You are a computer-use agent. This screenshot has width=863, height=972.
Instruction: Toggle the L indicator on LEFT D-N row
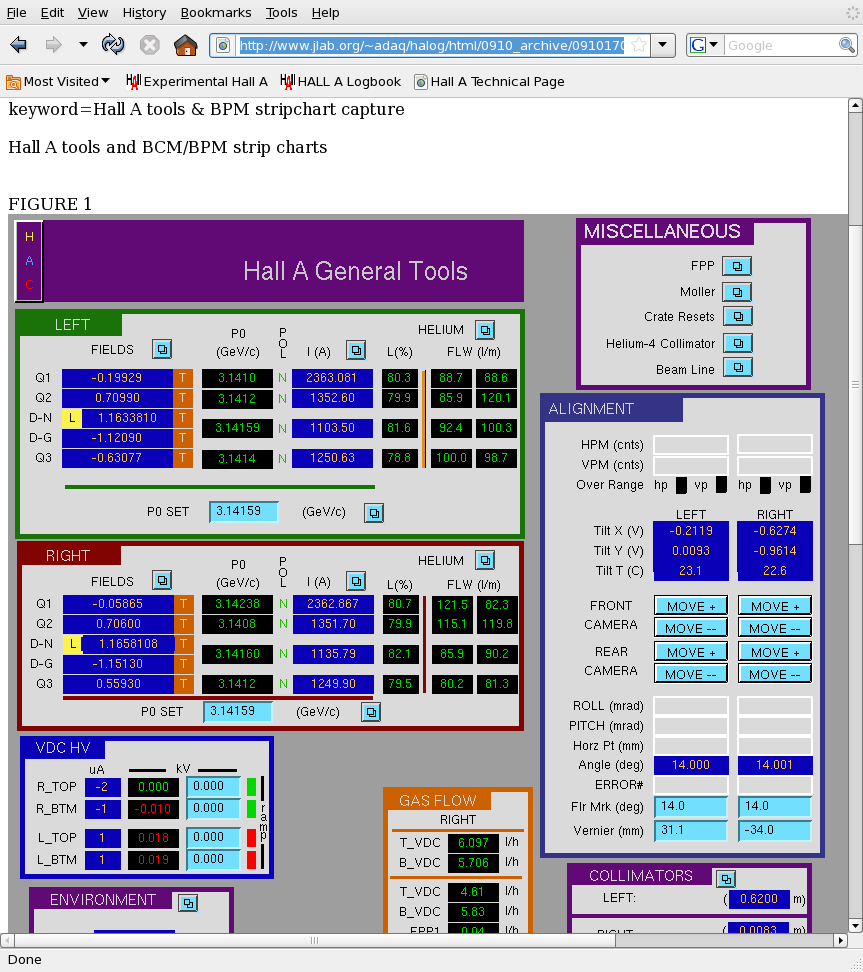coord(71,418)
